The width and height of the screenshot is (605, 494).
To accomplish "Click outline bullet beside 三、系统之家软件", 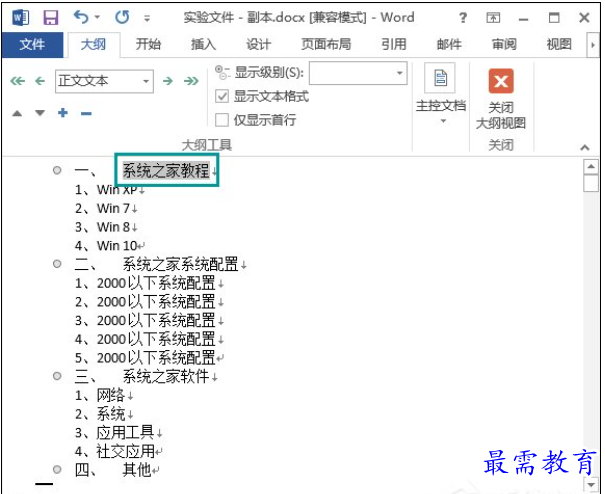I will pyautogui.click(x=57, y=376).
